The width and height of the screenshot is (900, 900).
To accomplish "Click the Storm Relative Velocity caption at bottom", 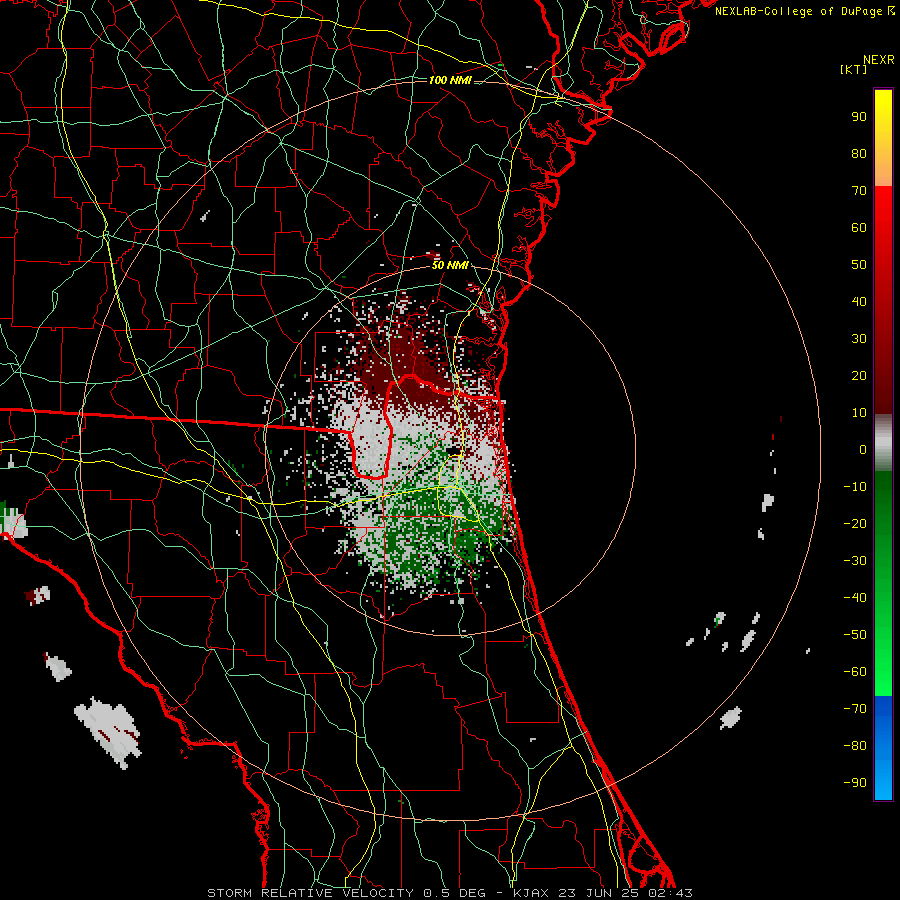I will [x=449, y=893].
